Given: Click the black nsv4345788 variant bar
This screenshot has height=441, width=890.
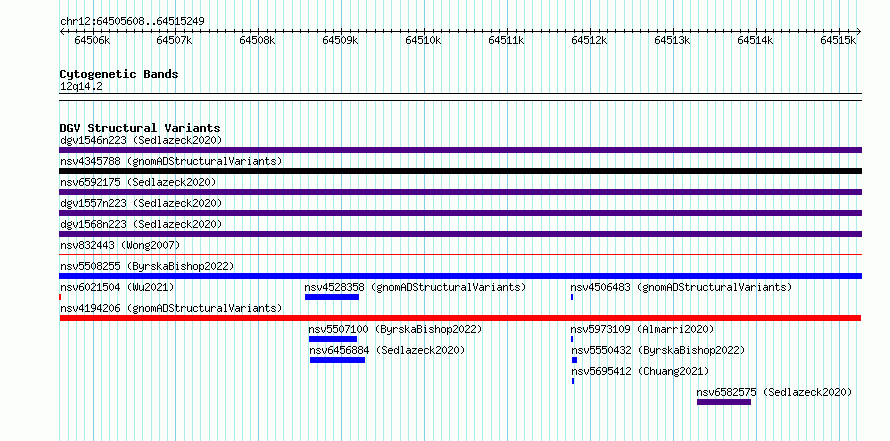Looking at the screenshot, I should (460, 171).
